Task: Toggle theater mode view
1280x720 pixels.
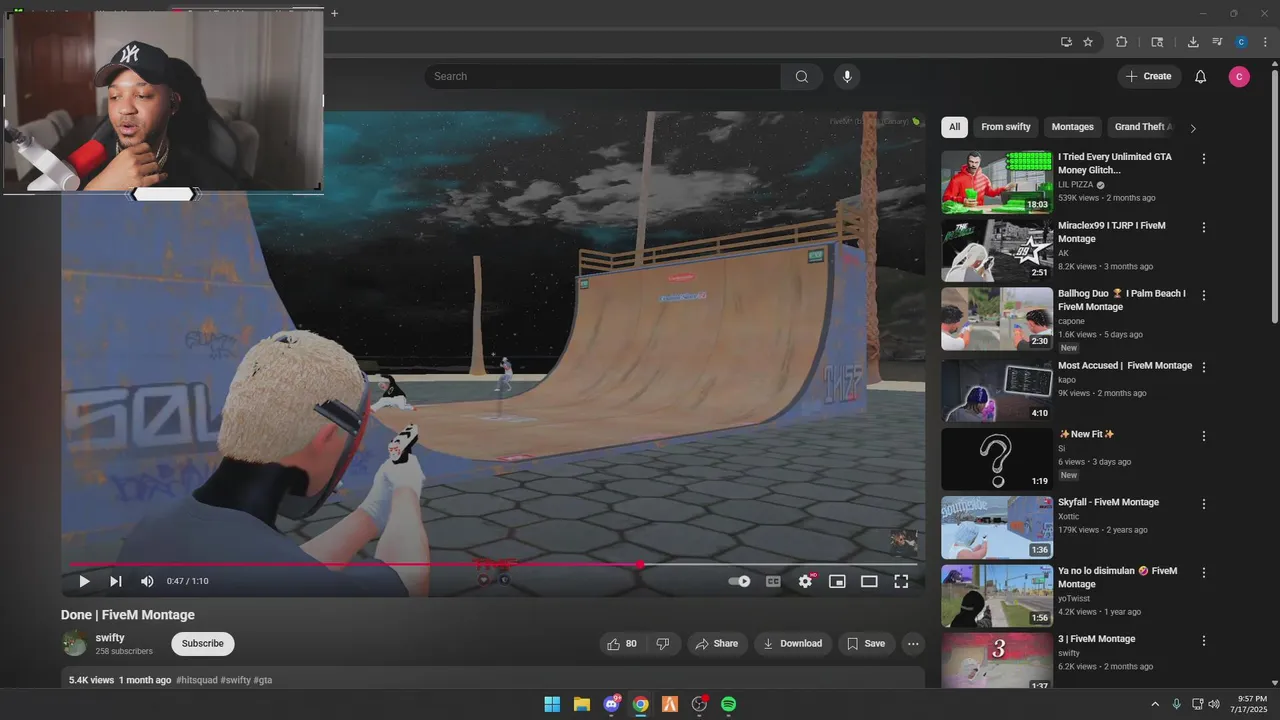Action: pos(869,581)
